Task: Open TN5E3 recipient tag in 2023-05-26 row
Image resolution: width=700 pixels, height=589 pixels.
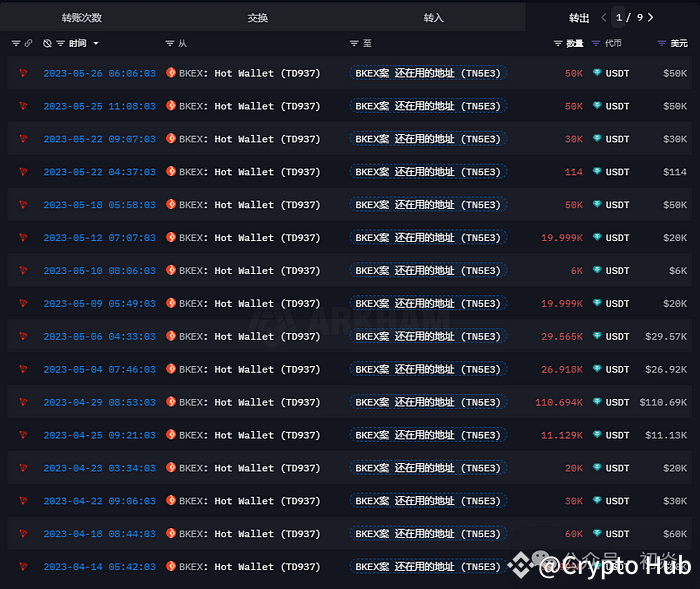Action: coord(428,73)
